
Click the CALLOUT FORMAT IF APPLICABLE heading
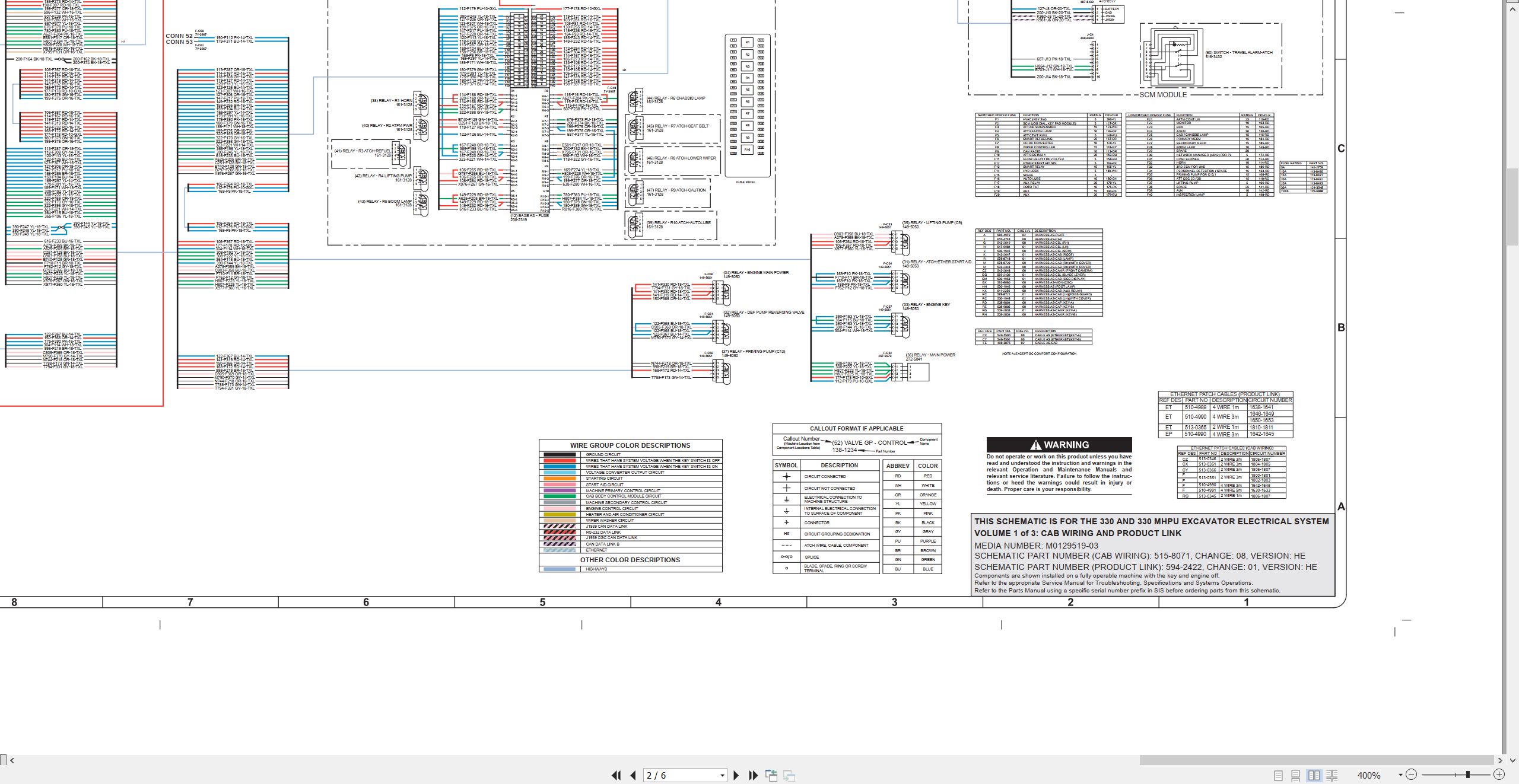(856, 428)
